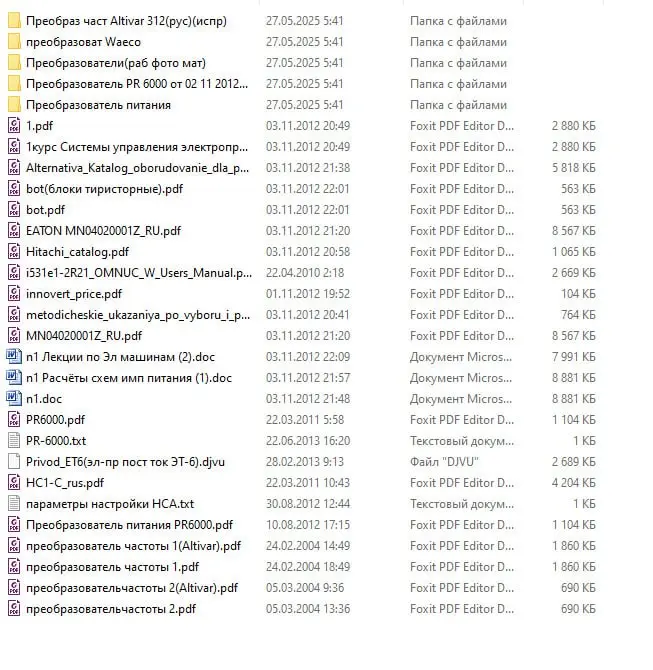The width and height of the screenshot is (653, 670).
Task: Select file name Преобразователь питания PR6000.pdf
Action: tap(129, 525)
